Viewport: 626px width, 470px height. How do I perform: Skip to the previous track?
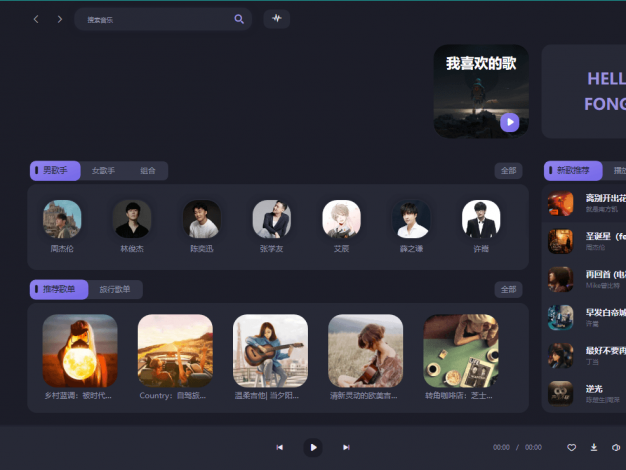[280, 447]
